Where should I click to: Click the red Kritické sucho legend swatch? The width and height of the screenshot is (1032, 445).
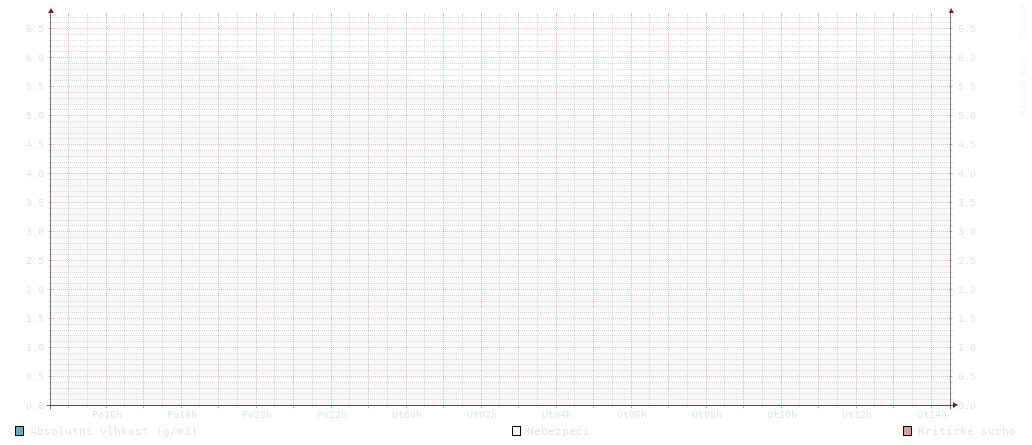907,431
